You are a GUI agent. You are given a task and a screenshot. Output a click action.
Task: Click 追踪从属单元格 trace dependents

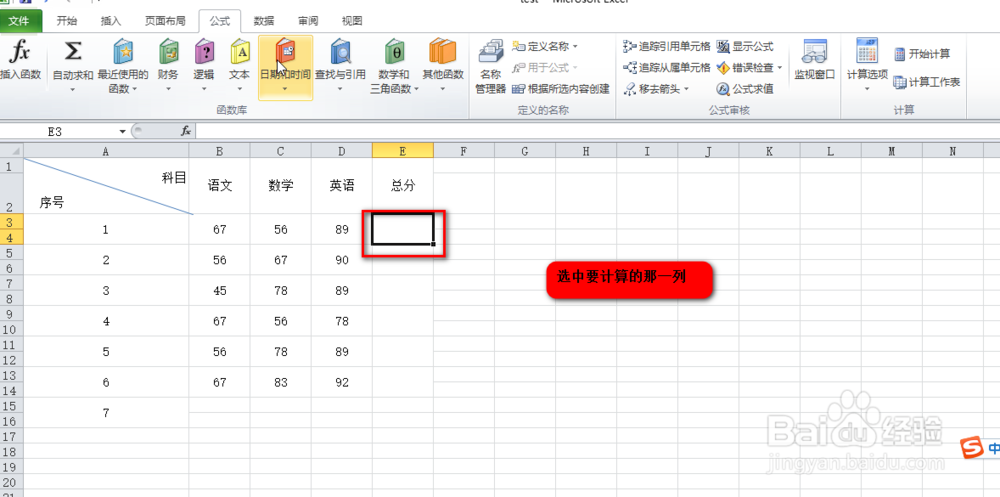click(666, 68)
